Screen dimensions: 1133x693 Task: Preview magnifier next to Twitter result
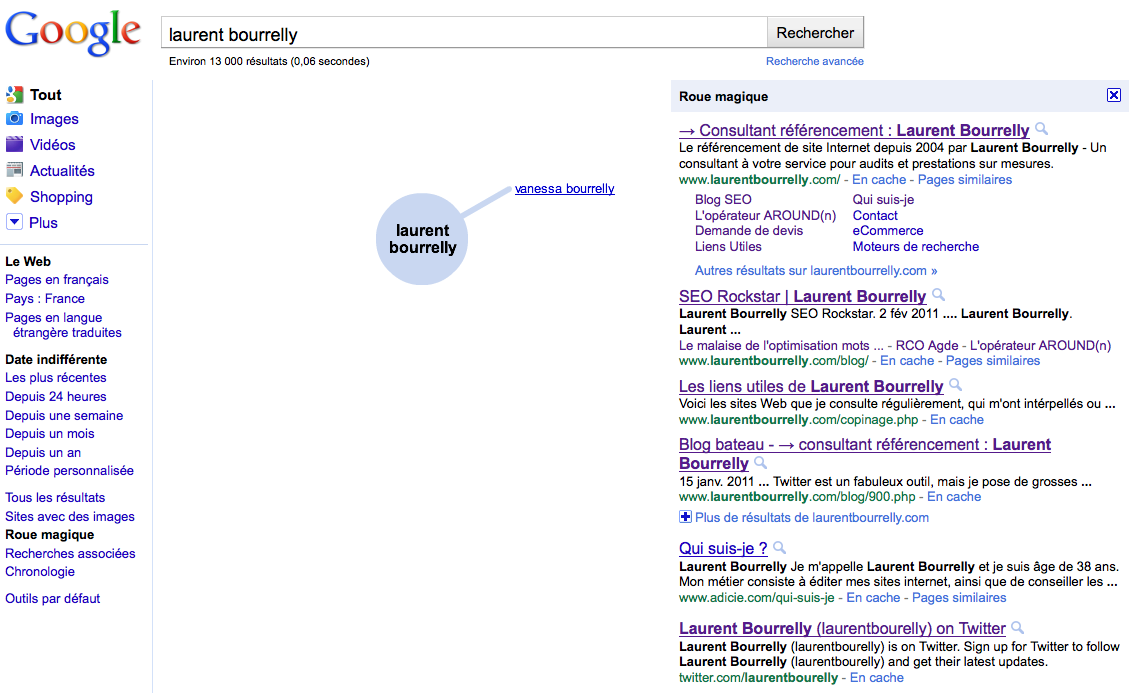[x=1017, y=627]
